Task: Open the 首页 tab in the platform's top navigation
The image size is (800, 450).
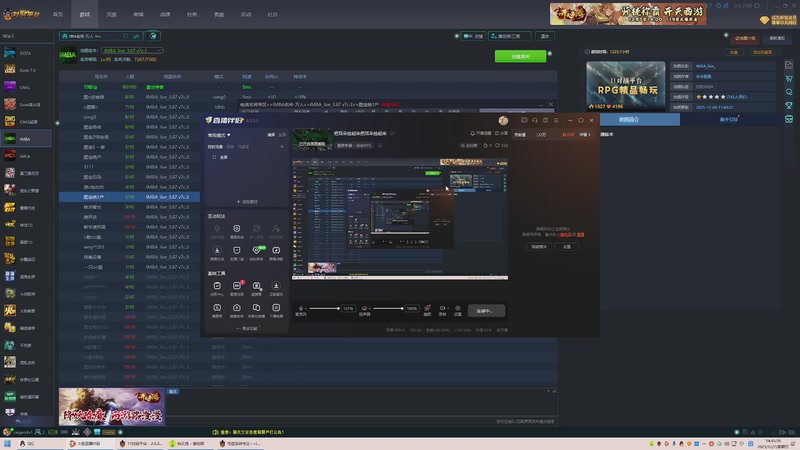Action: (58, 14)
